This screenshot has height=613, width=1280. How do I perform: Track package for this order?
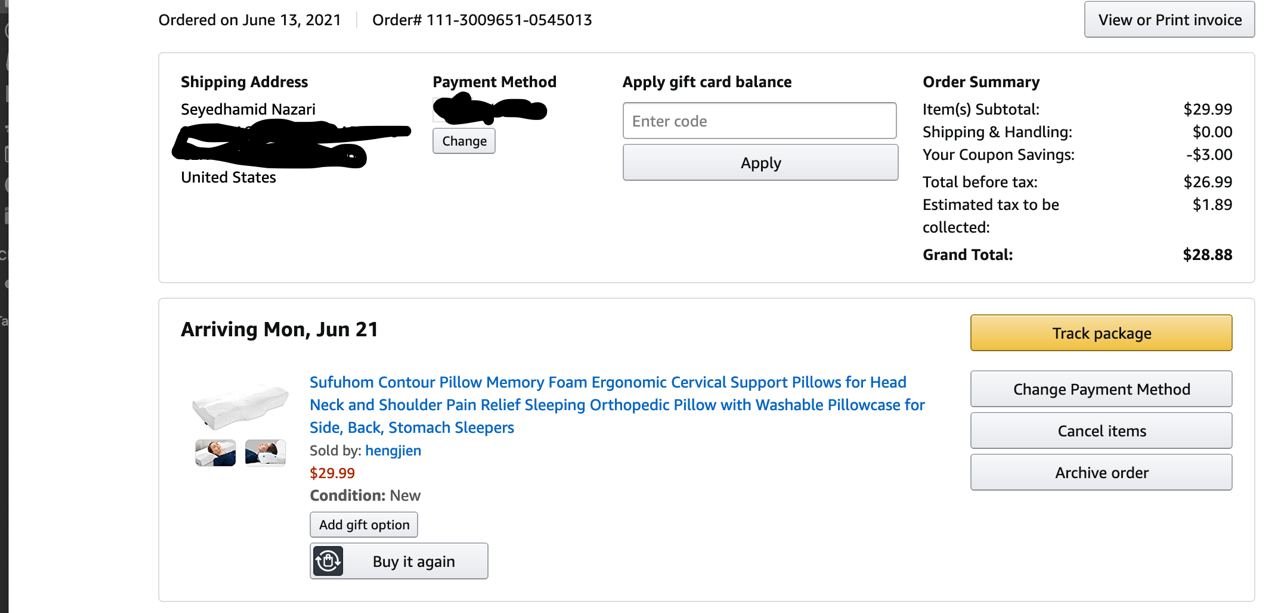click(1101, 333)
